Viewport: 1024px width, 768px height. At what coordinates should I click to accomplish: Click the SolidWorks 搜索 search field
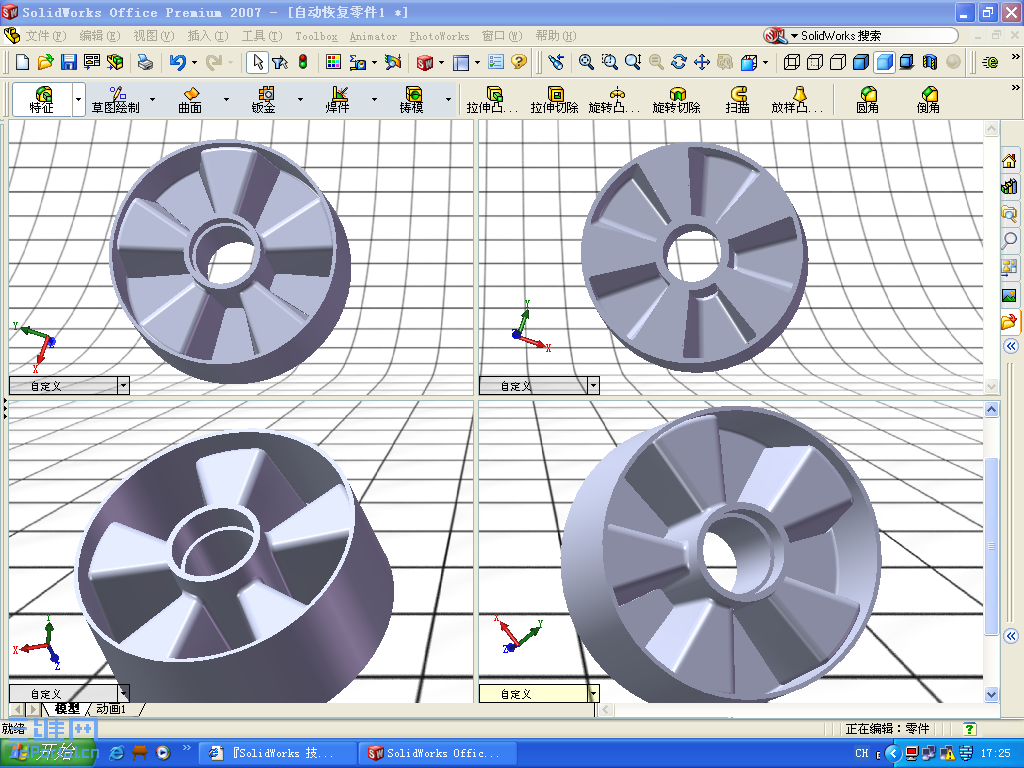point(872,36)
